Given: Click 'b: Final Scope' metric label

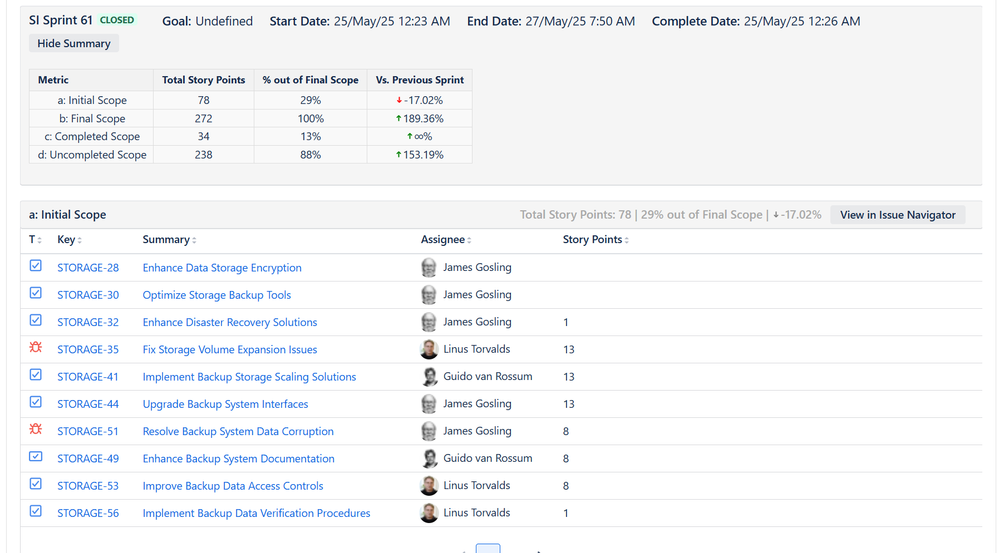Looking at the screenshot, I should point(92,118).
